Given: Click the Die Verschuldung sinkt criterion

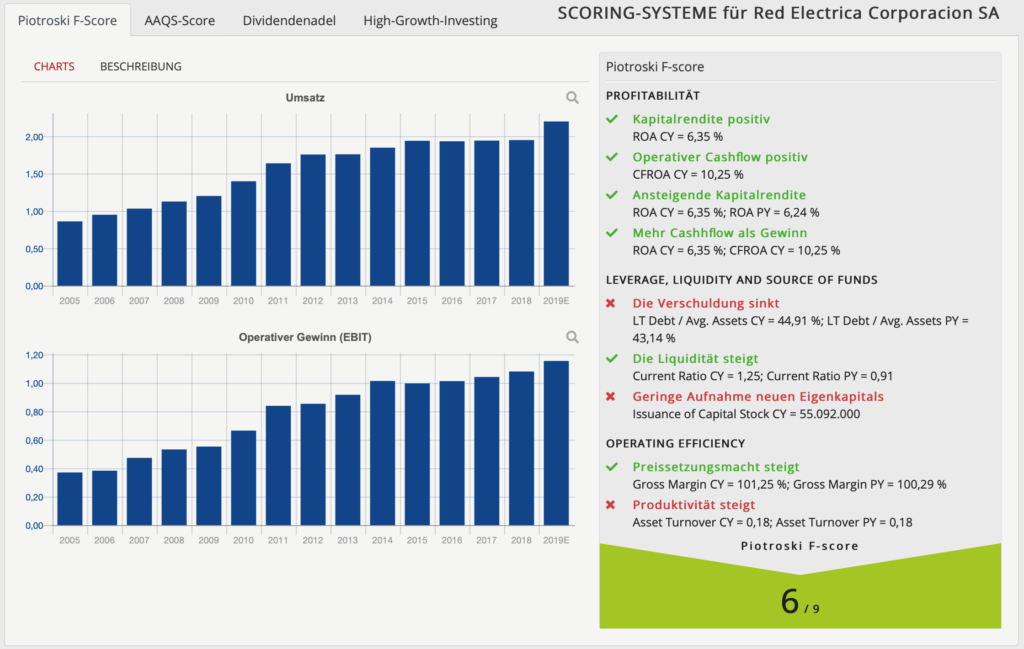Looking at the screenshot, I should coord(706,303).
